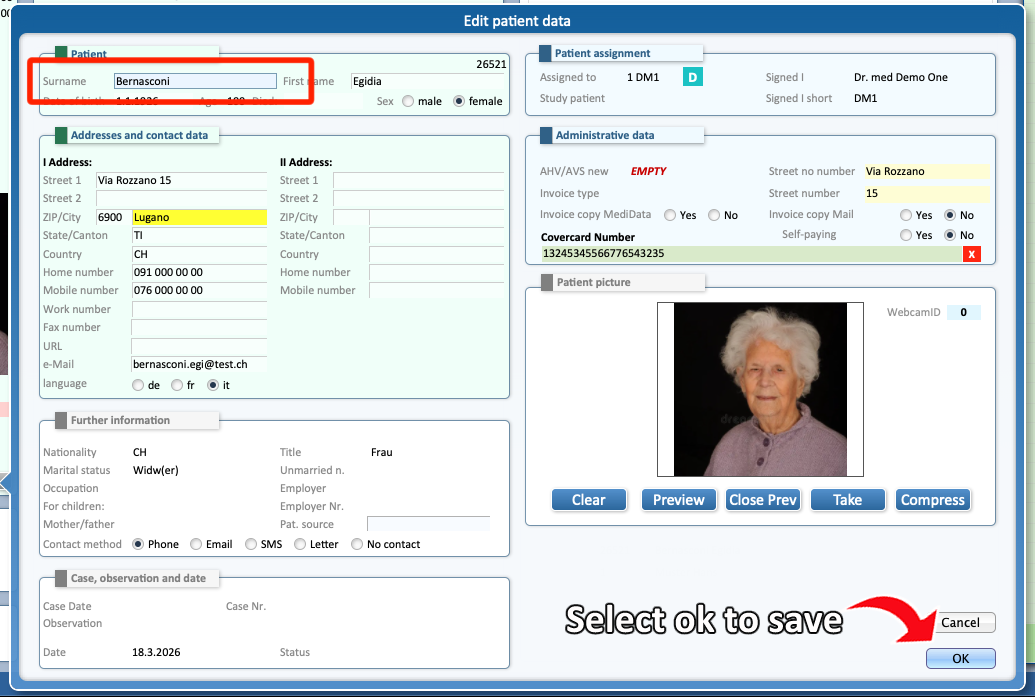Click the Covercard Number field 13245345566776543235

pos(751,253)
